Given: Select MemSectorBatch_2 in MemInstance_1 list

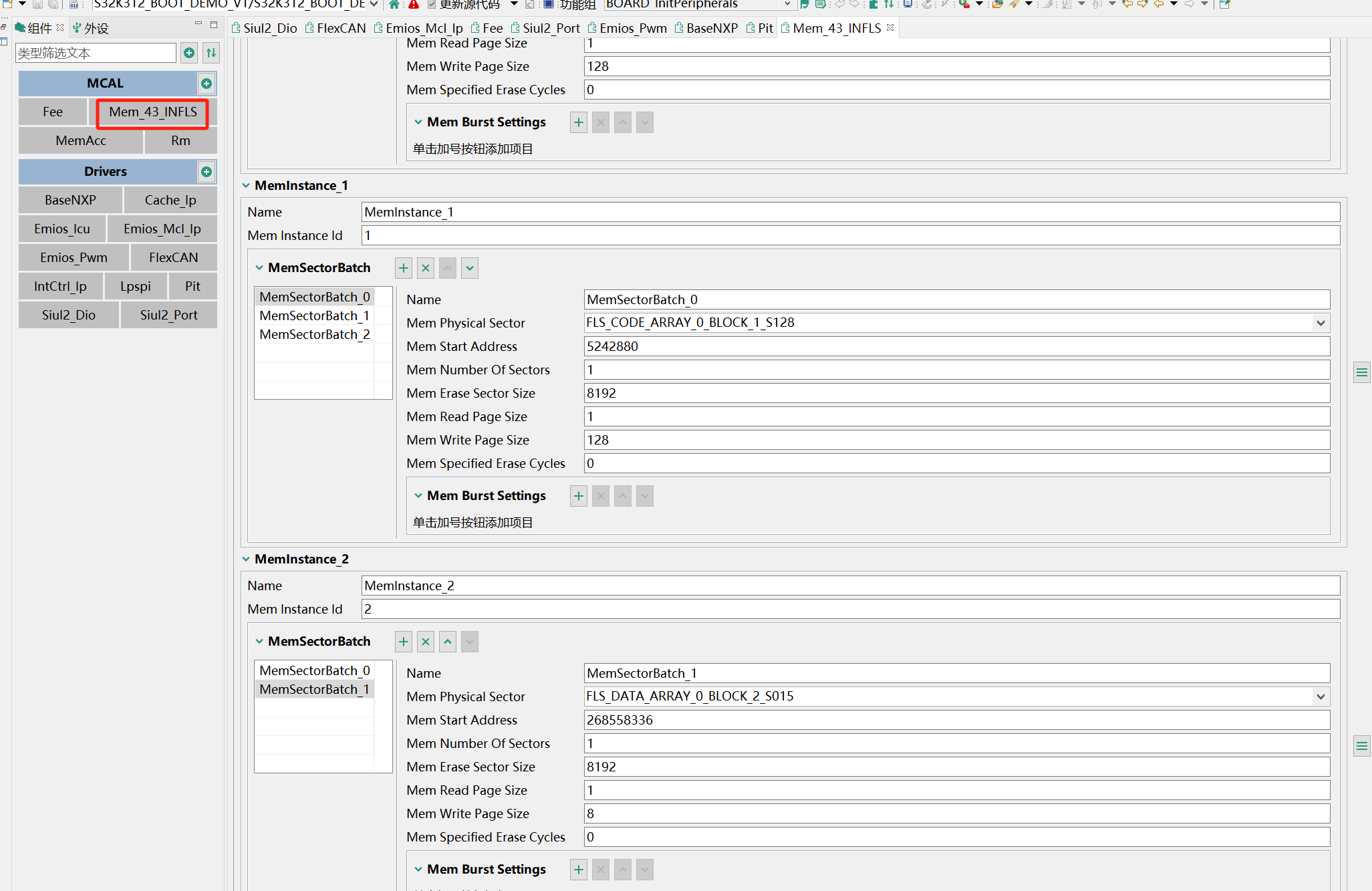Looking at the screenshot, I should (314, 334).
